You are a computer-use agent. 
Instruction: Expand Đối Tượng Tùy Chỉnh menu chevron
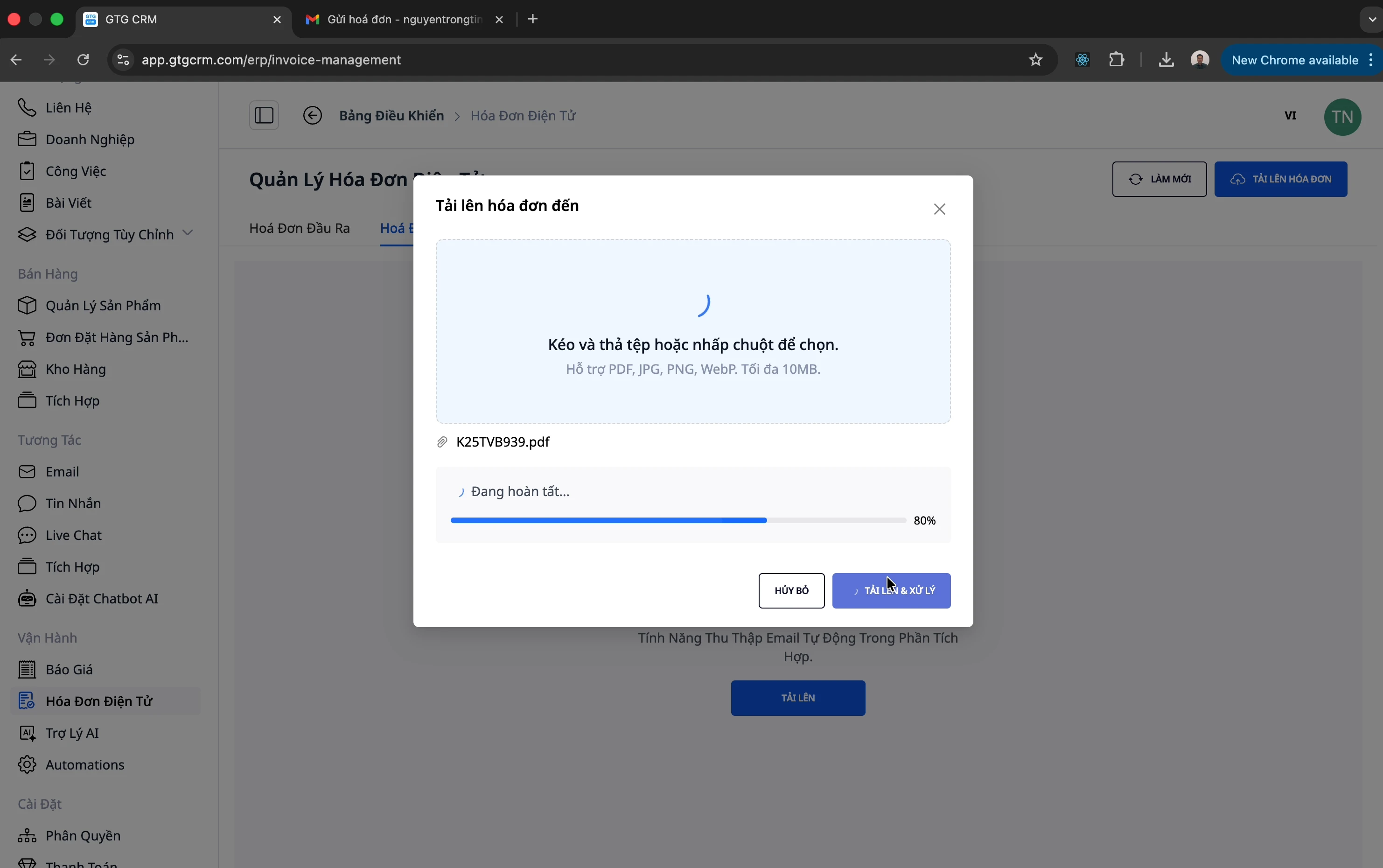(x=188, y=233)
